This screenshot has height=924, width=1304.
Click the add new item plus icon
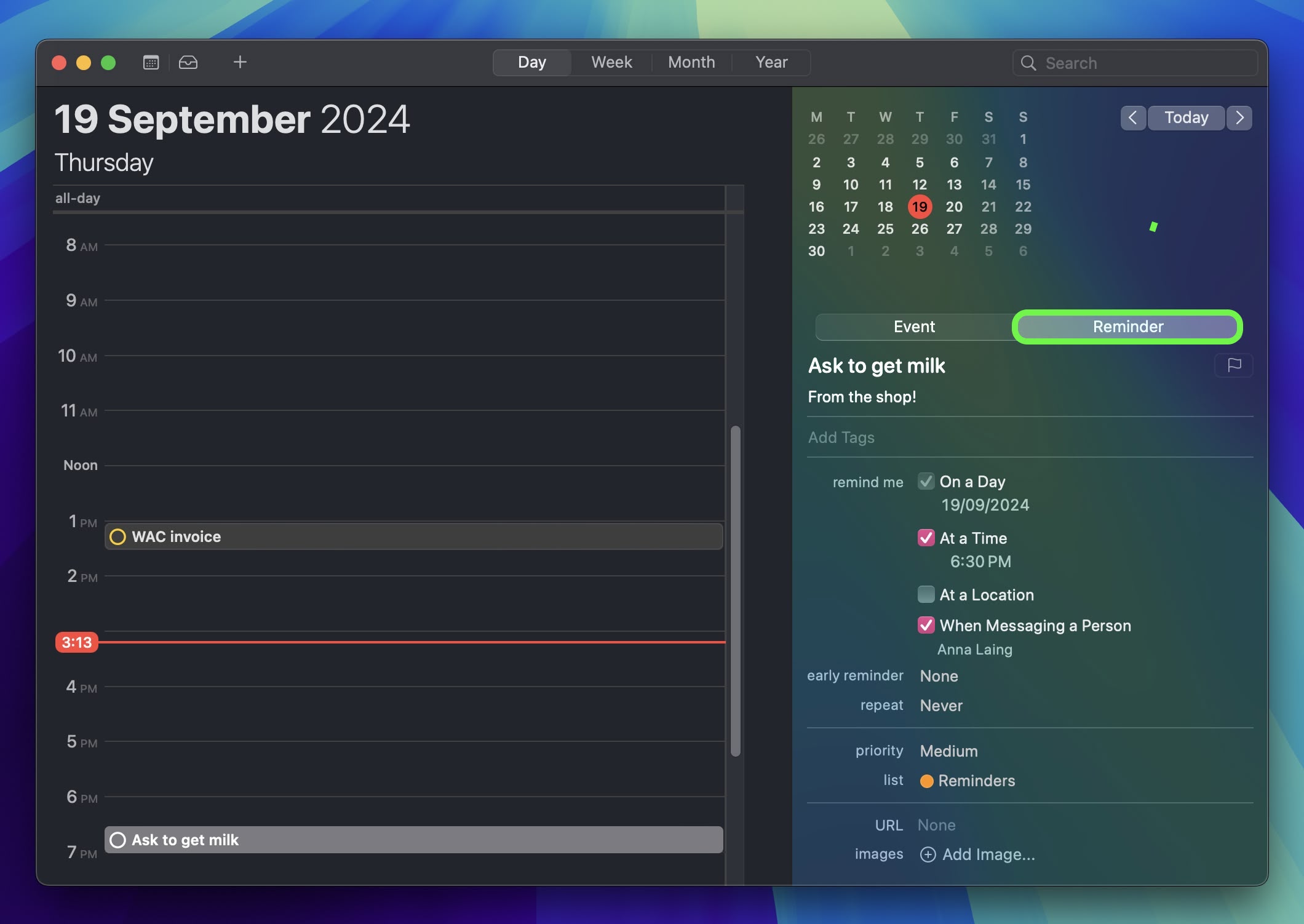click(x=240, y=62)
